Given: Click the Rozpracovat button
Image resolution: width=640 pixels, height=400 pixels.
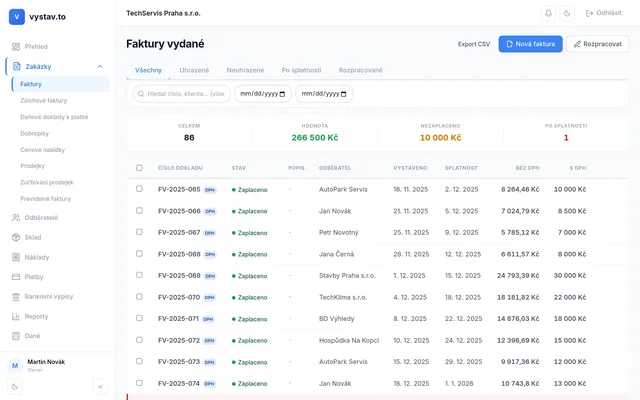Looking at the screenshot, I should [x=598, y=44].
